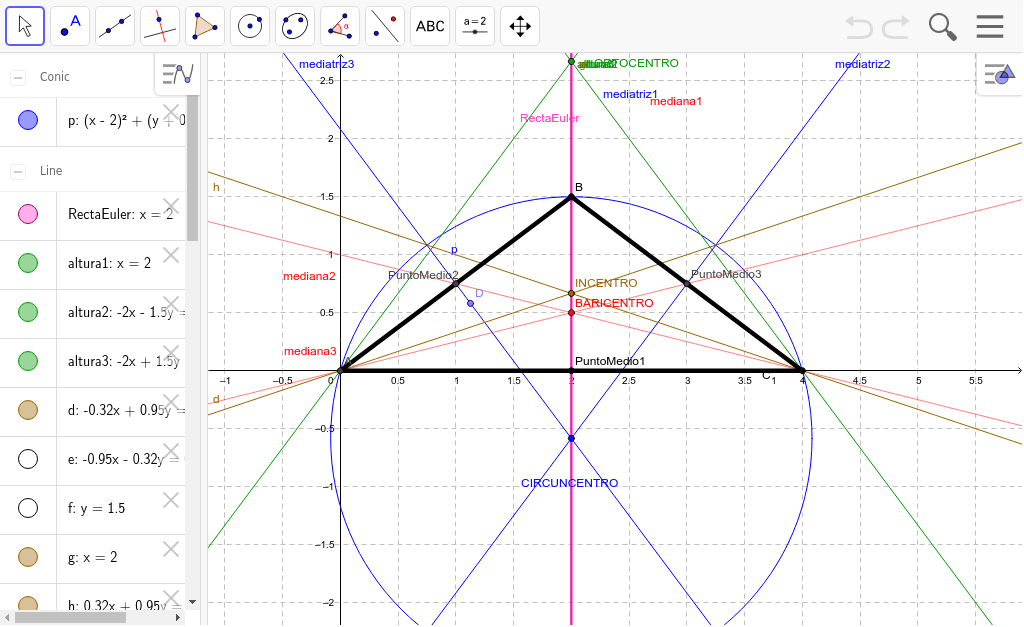Click the ORTOCENTRO point at the top

tap(571, 62)
